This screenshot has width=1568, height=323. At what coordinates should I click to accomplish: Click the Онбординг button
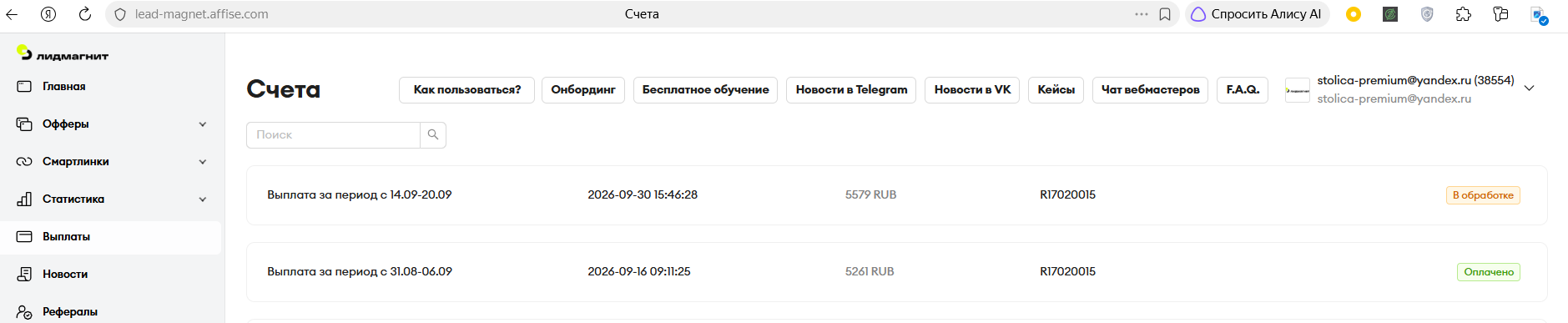click(x=583, y=89)
